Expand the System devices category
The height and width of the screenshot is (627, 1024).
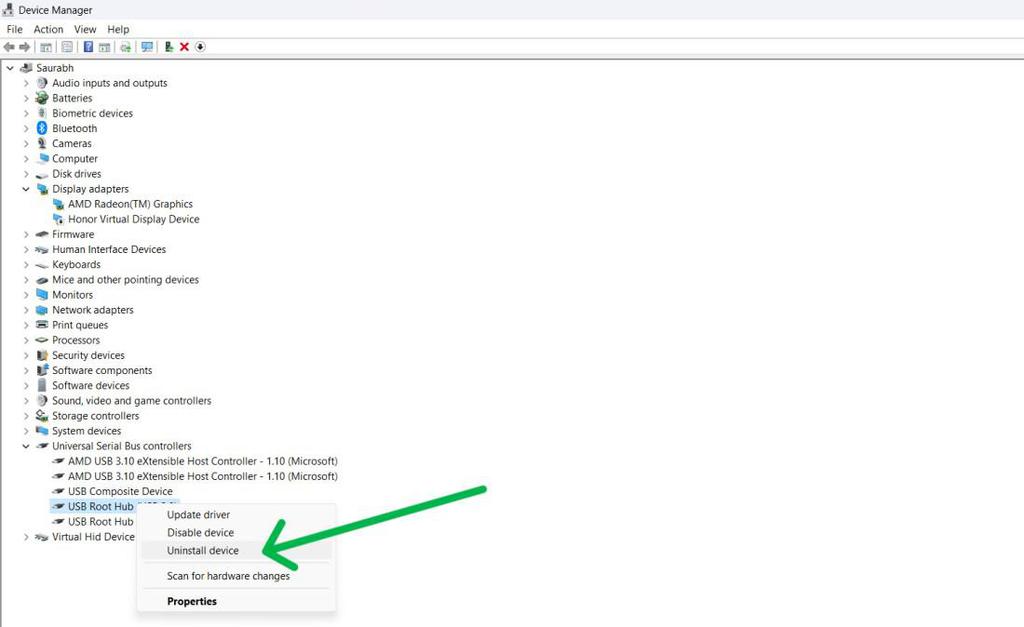(x=26, y=431)
